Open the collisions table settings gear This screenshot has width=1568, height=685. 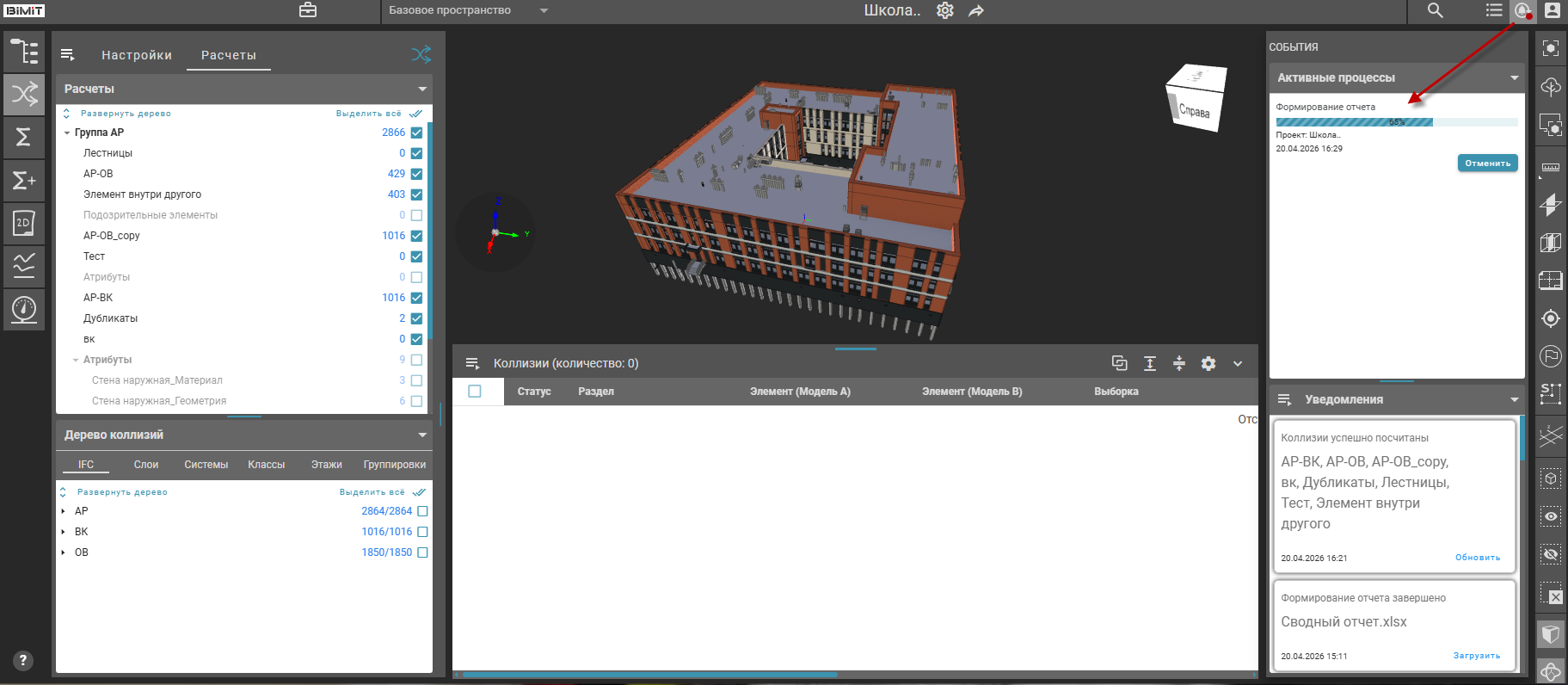coord(1208,363)
